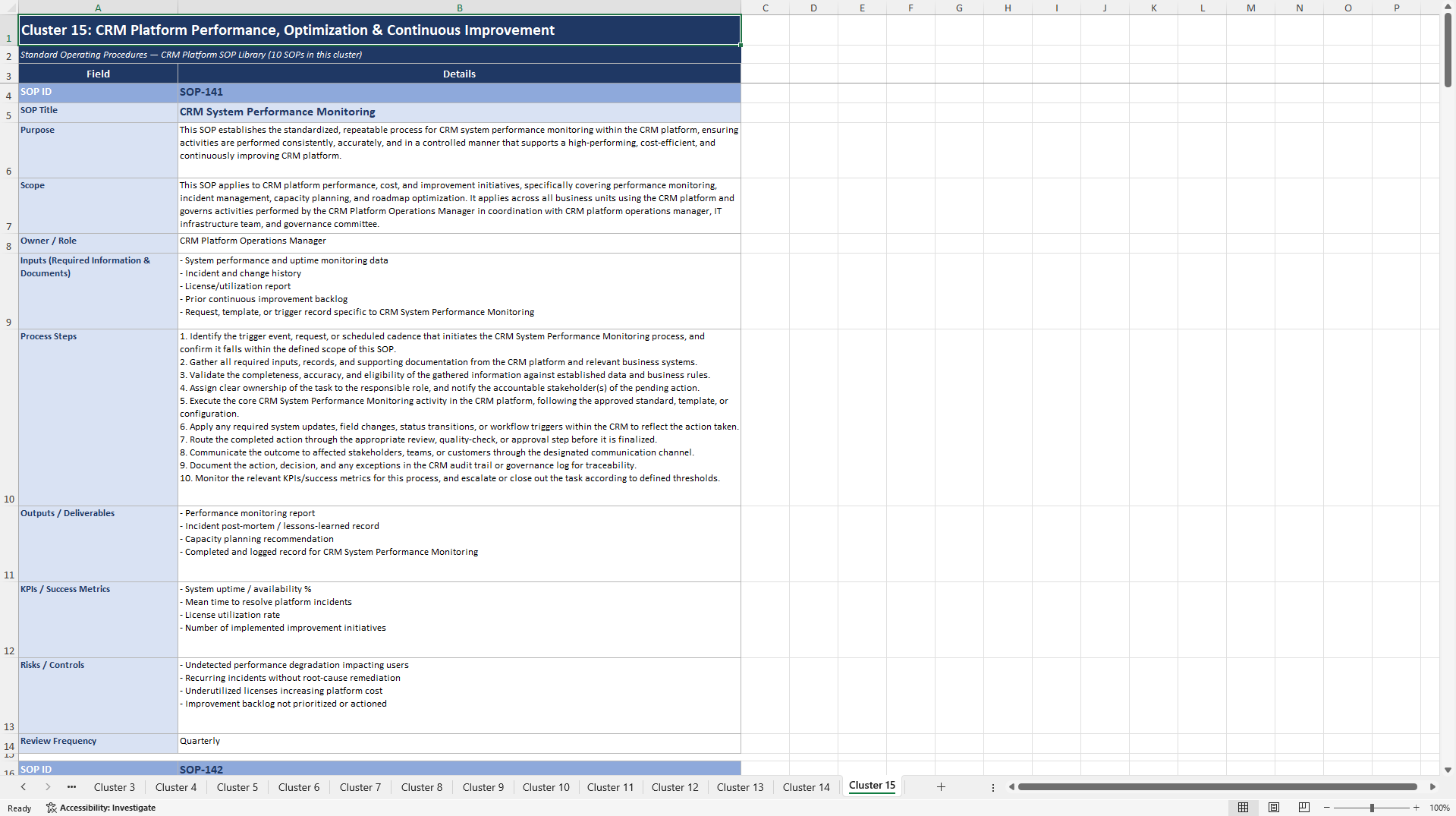The height and width of the screenshot is (816, 1456).
Task: Adjust the zoom slider handle
Action: tap(1372, 808)
